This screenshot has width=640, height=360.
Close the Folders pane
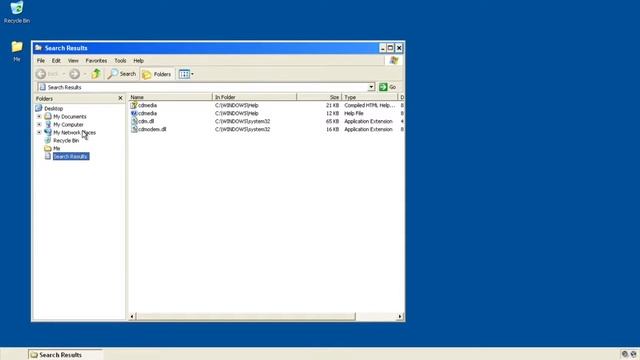pyautogui.click(x=120, y=98)
